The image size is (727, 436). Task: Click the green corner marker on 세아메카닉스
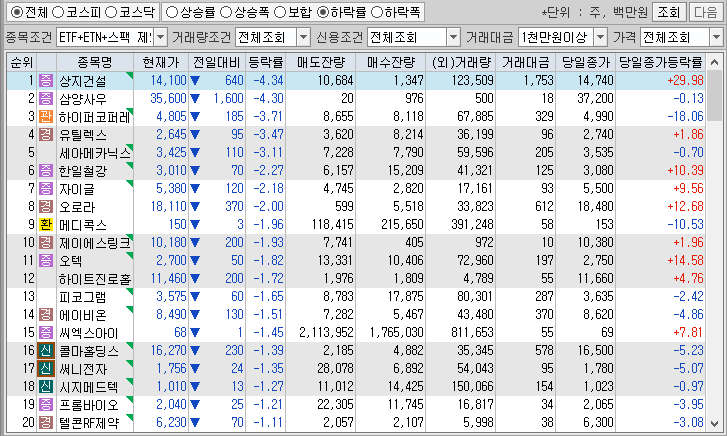click(130, 147)
